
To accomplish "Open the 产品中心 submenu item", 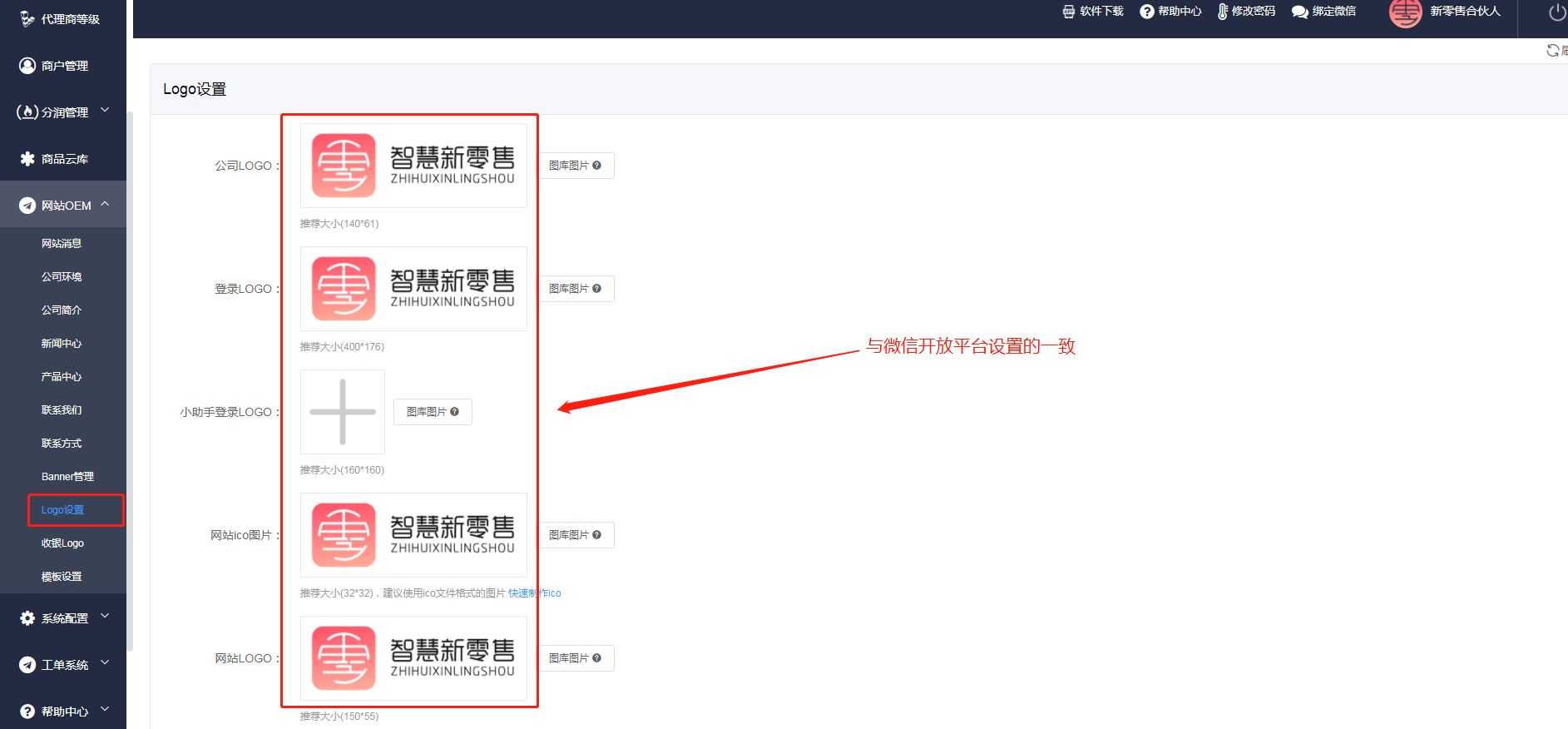I will (x=62, y=377).
